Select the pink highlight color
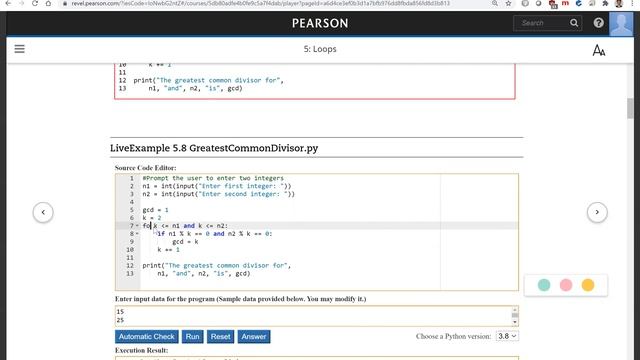The image size is (640, 360). click(566, 285)
